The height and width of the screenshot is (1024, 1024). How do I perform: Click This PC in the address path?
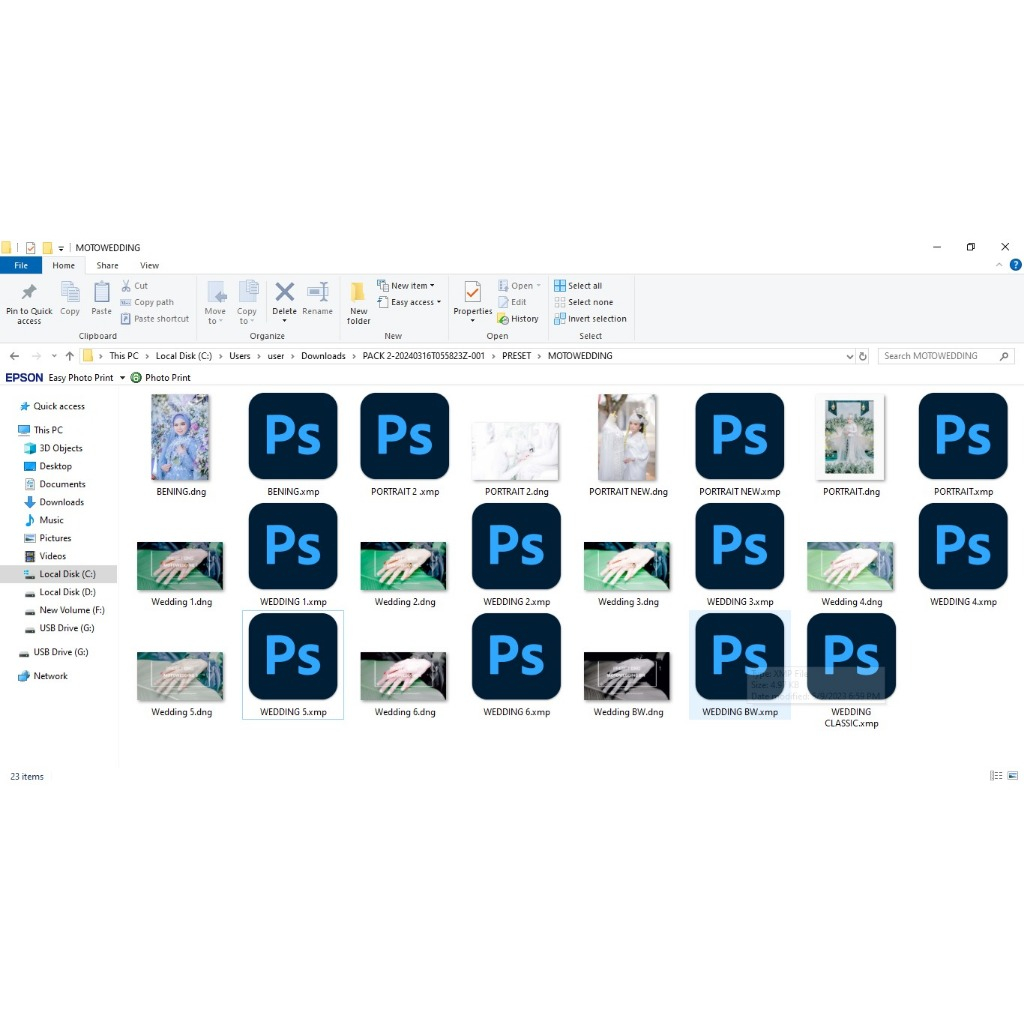124,356
